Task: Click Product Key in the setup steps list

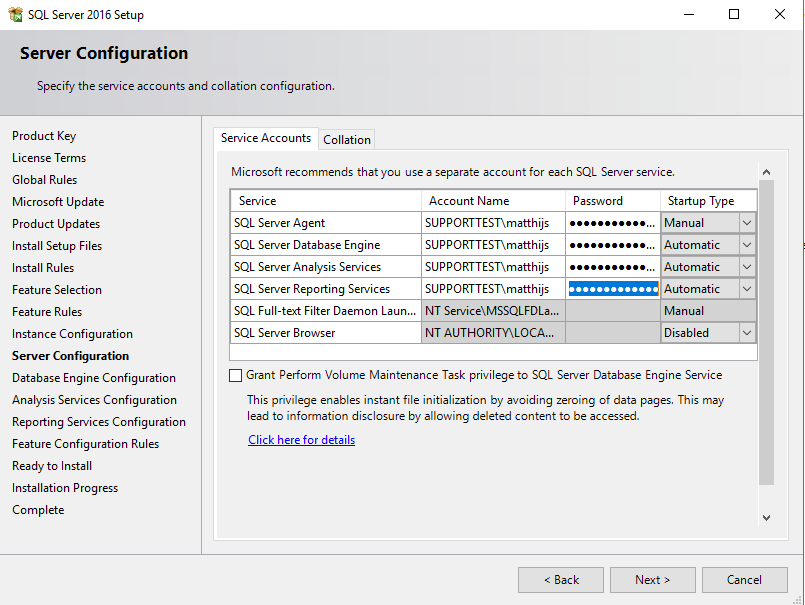Action: [x=44, y=136]
